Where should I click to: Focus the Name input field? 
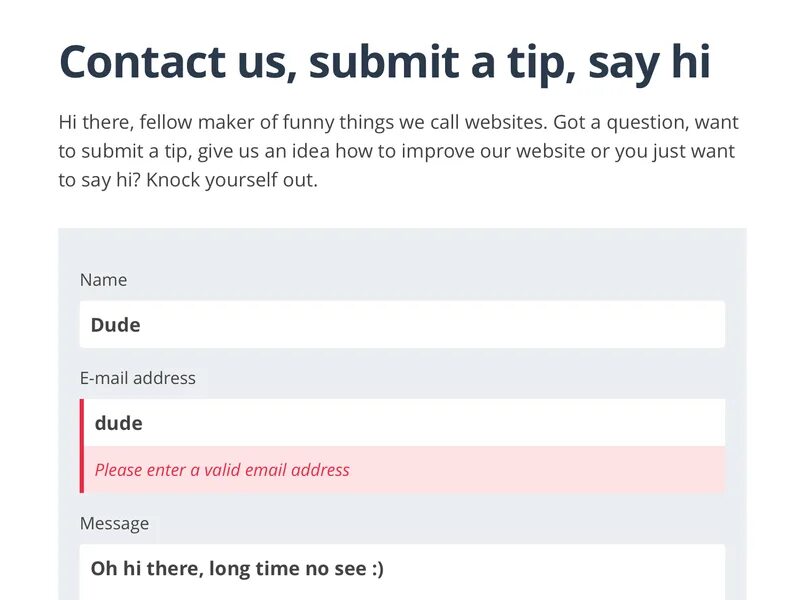click(402, 324)
